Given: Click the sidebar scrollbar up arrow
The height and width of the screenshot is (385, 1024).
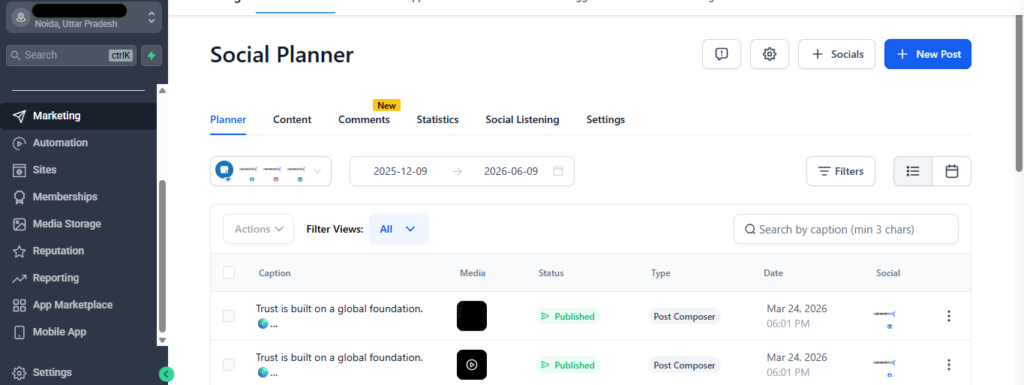Looking at the screenshot, I should pyautogui.click(x=163, y=90).
